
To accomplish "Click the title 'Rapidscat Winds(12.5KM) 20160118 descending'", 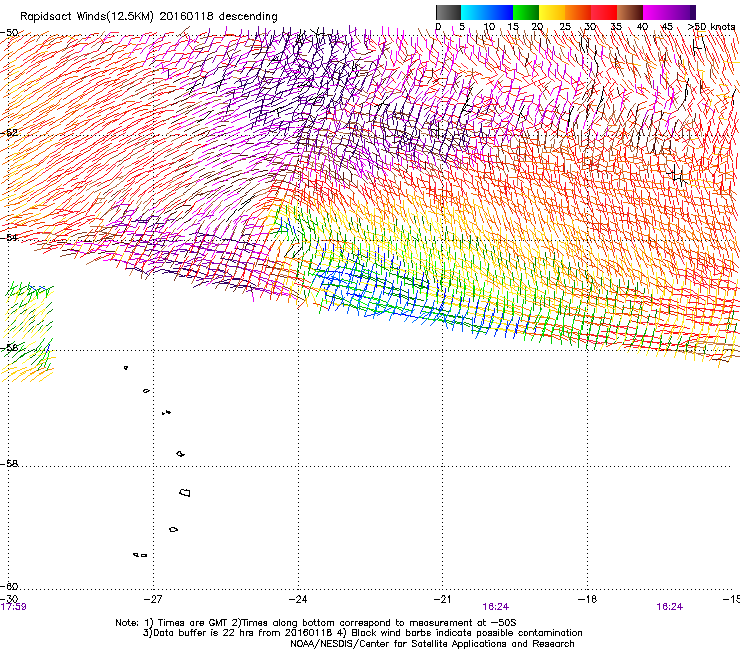I will click(x=149, y=16).
